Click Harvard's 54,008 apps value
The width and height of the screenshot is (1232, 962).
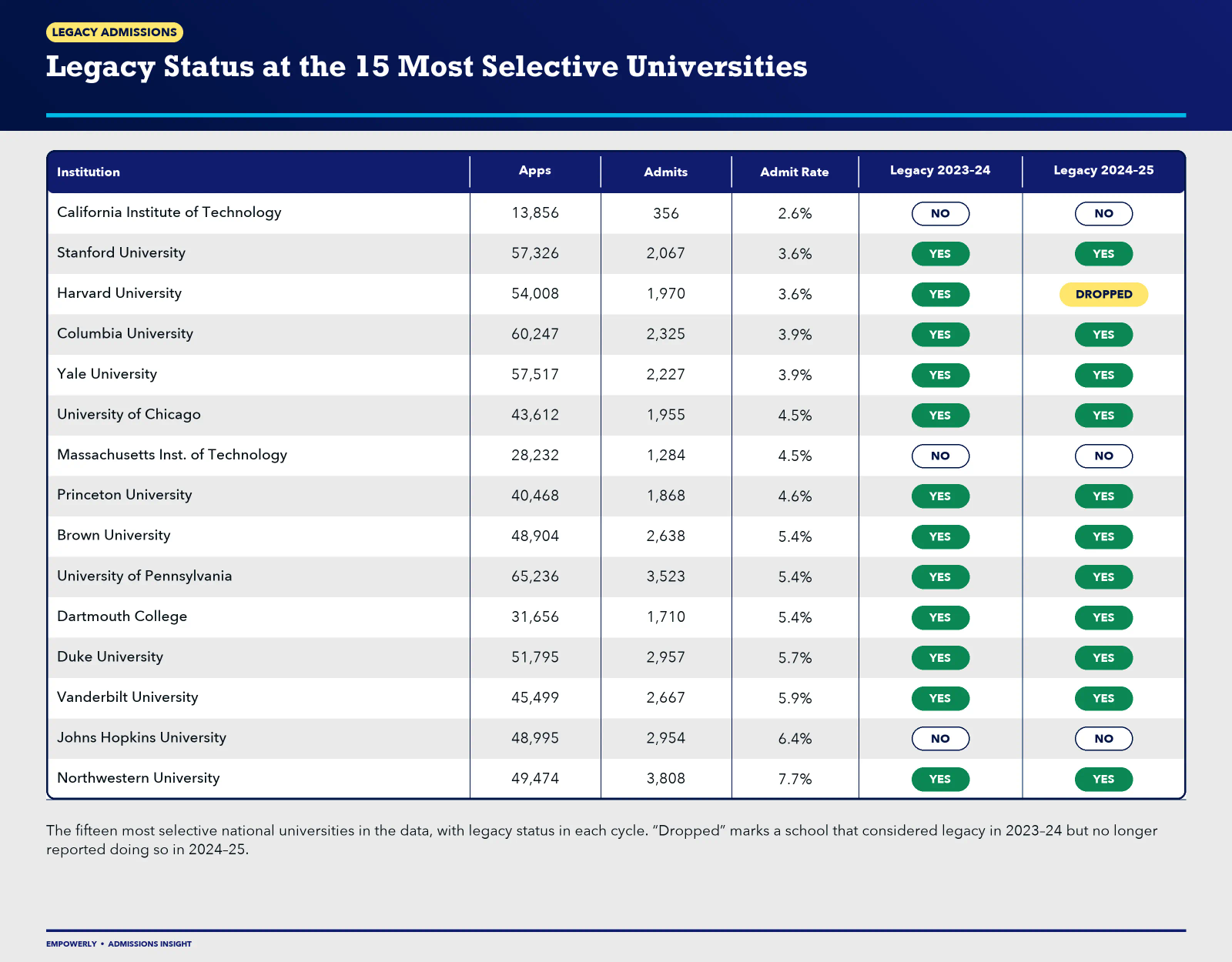click(x=535, y=294)
